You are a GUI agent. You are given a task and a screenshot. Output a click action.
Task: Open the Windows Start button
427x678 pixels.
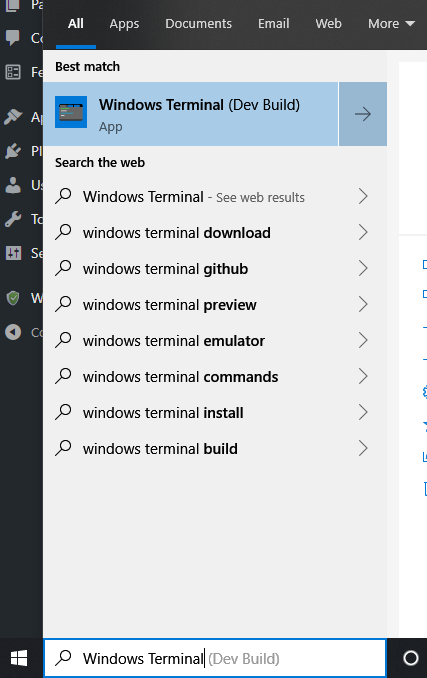click(19, 658)
